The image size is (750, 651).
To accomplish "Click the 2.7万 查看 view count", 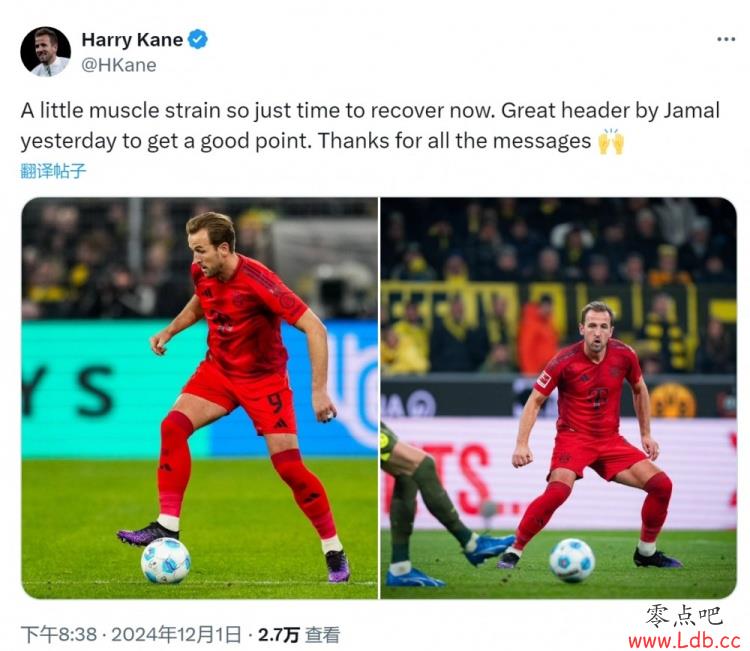I will click(x=299, y=635).
